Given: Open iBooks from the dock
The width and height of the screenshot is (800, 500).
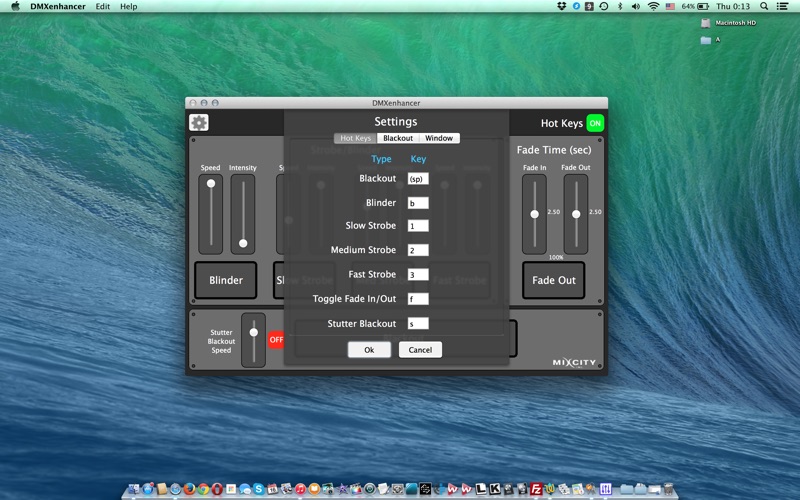Looking at the screenshot, I should [x=314, y=489].
